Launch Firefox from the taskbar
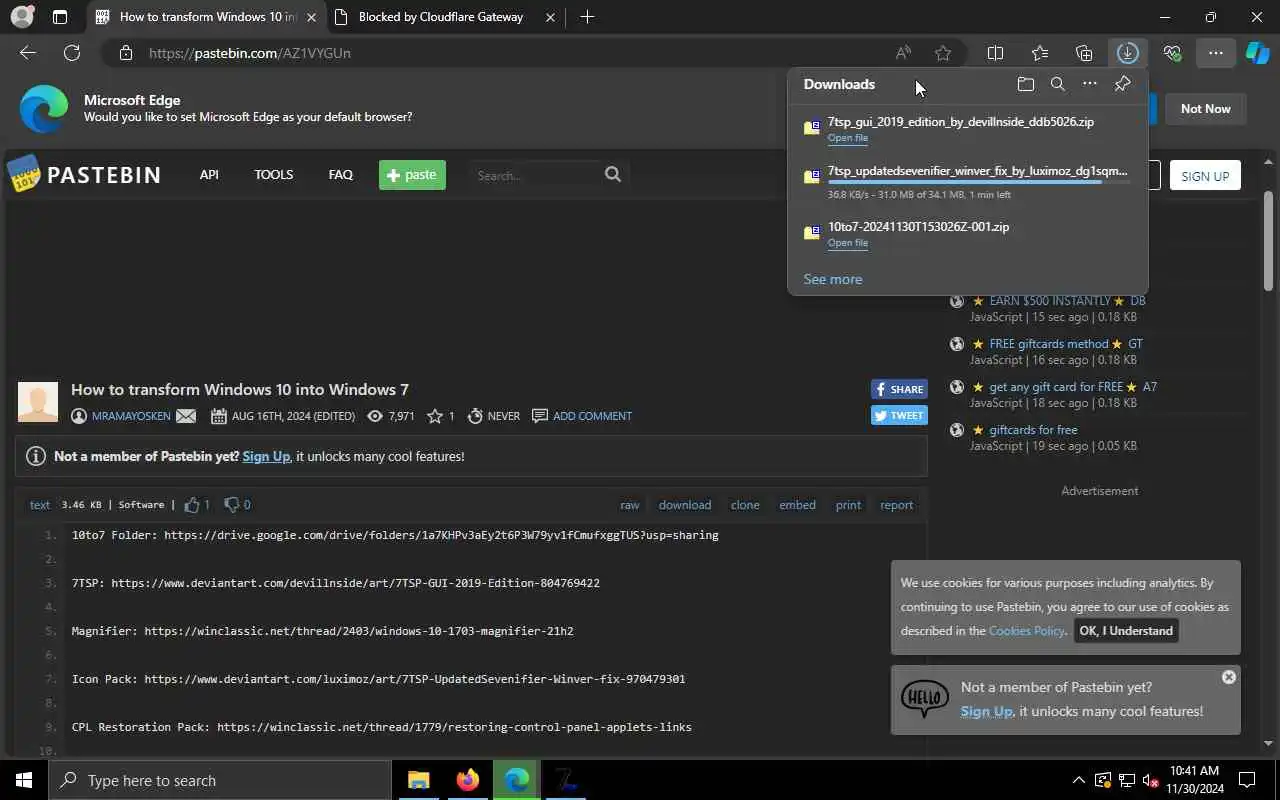This screenshot has width=1280, height=800. click(x=467, y=780)
